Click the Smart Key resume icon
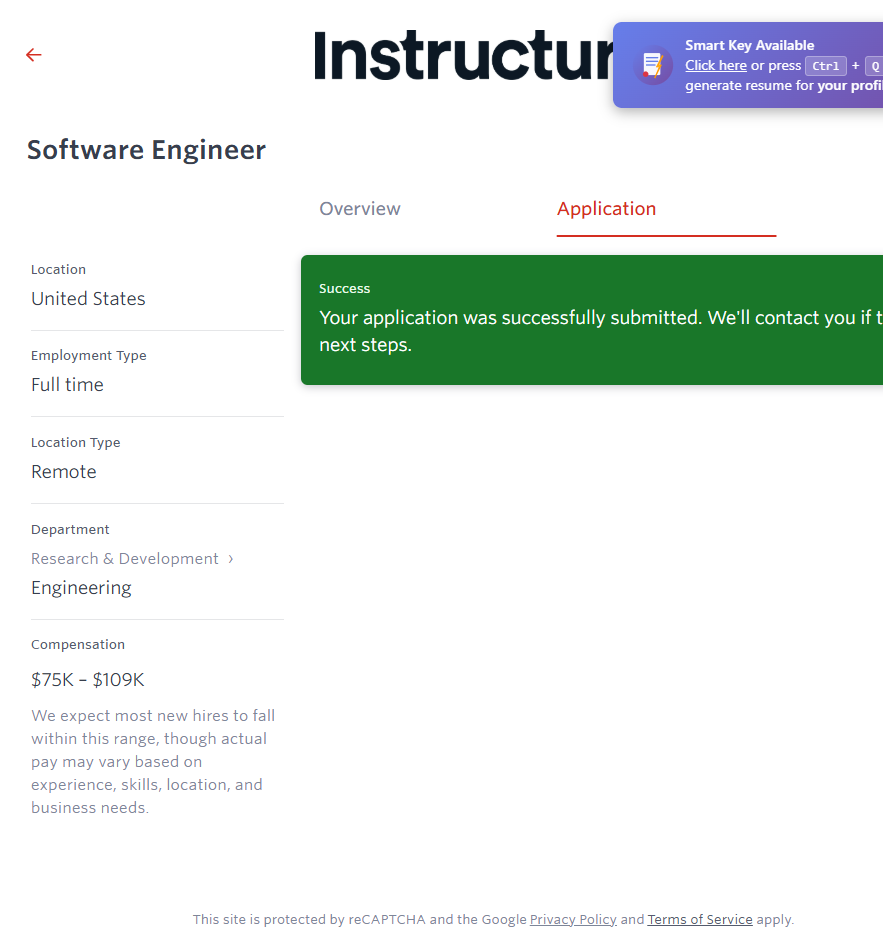 [x=653, y=66]
